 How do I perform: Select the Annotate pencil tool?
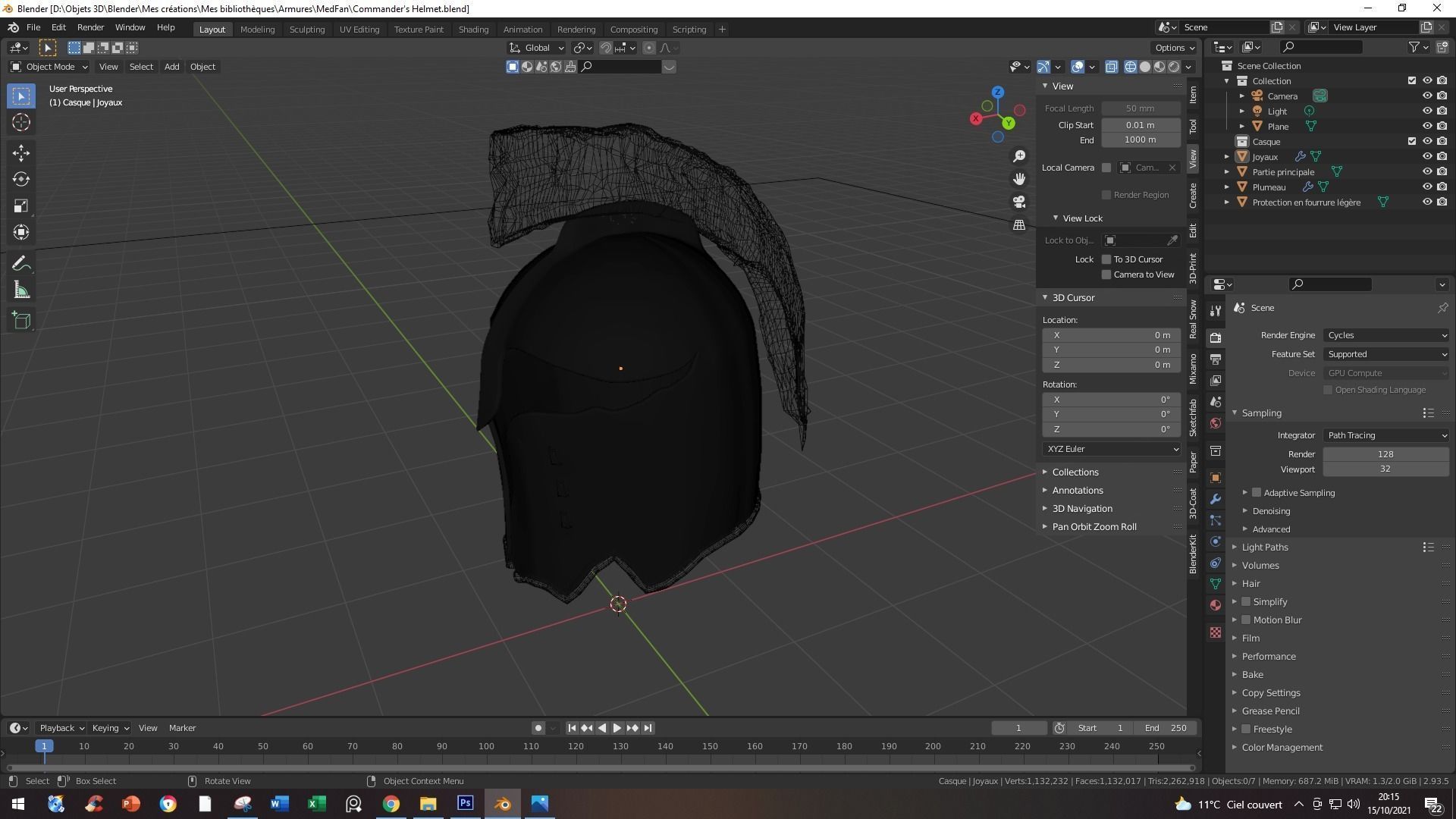coord(21,263)
